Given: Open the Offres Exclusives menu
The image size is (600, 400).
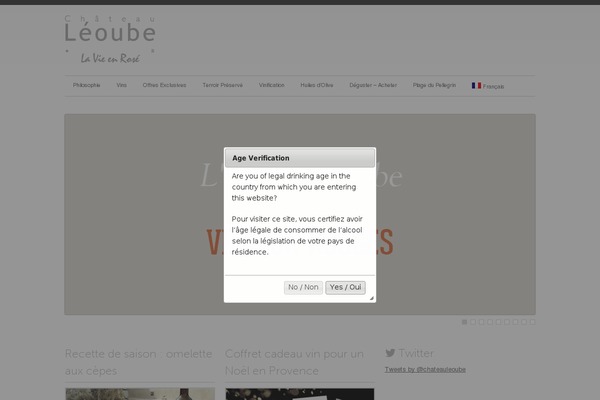Looking at the screenshot, I should click(x=164, y=85).
